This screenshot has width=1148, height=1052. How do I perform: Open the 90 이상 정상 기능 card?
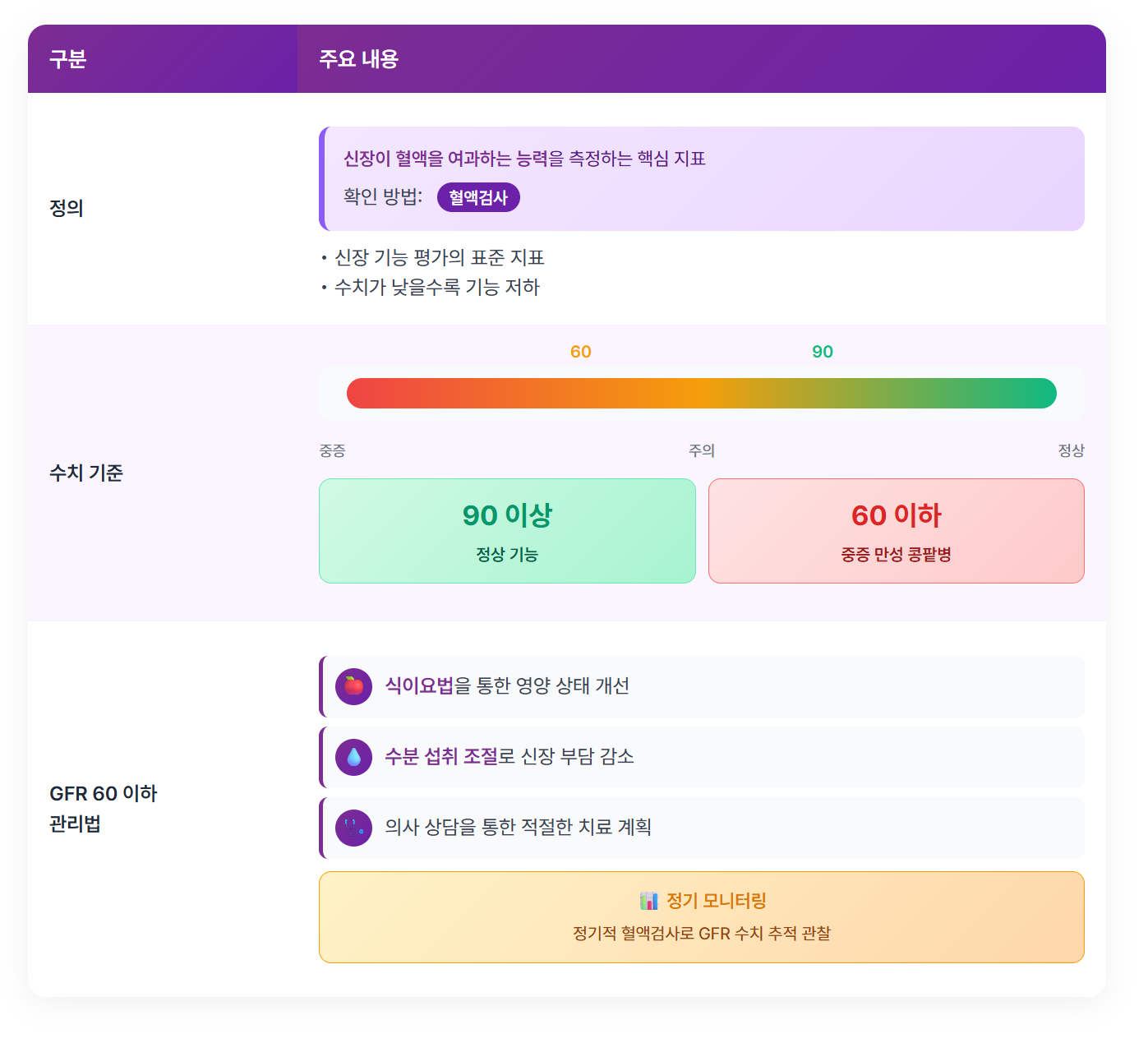(x=507, y=531)
